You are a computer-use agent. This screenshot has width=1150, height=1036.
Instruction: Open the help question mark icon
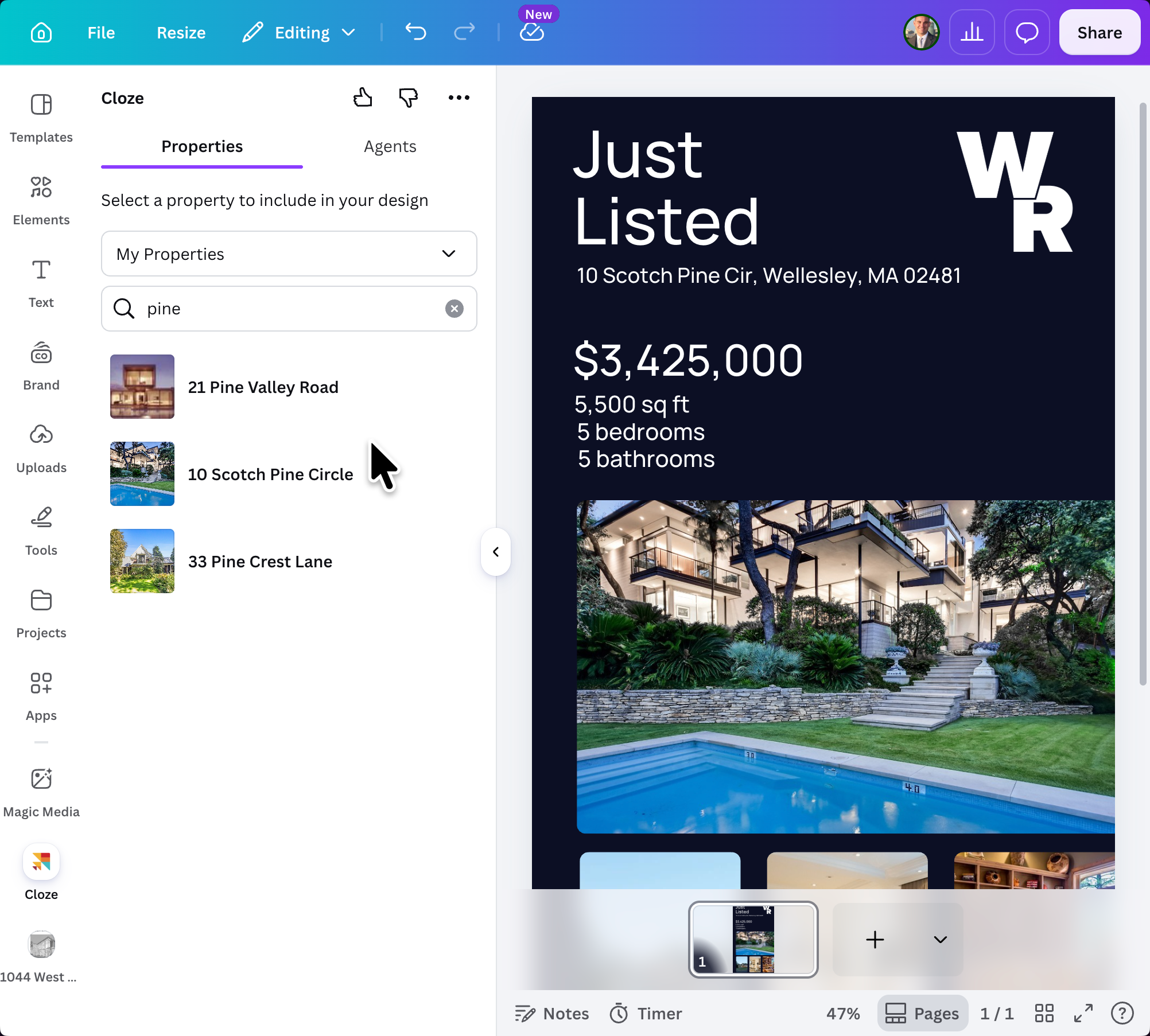1122,1014
